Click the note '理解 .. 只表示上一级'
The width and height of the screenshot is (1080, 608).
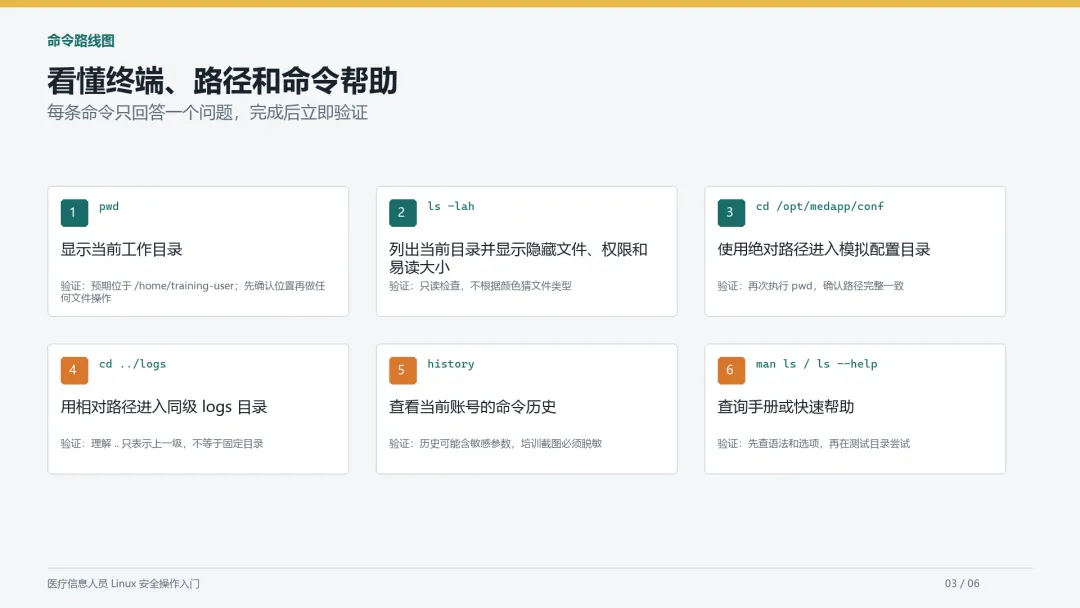[x=162, y=443]
